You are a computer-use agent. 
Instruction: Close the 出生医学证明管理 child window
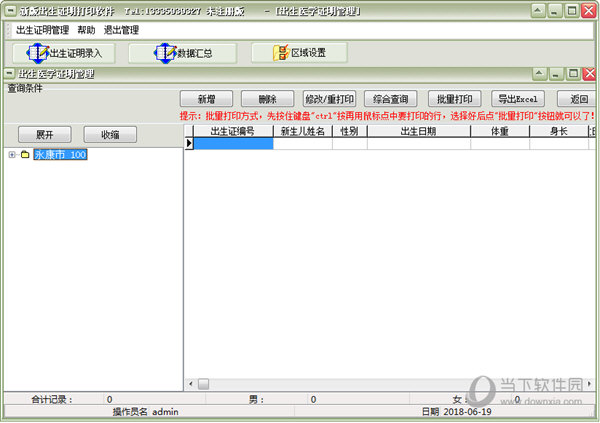click(589, 73)
